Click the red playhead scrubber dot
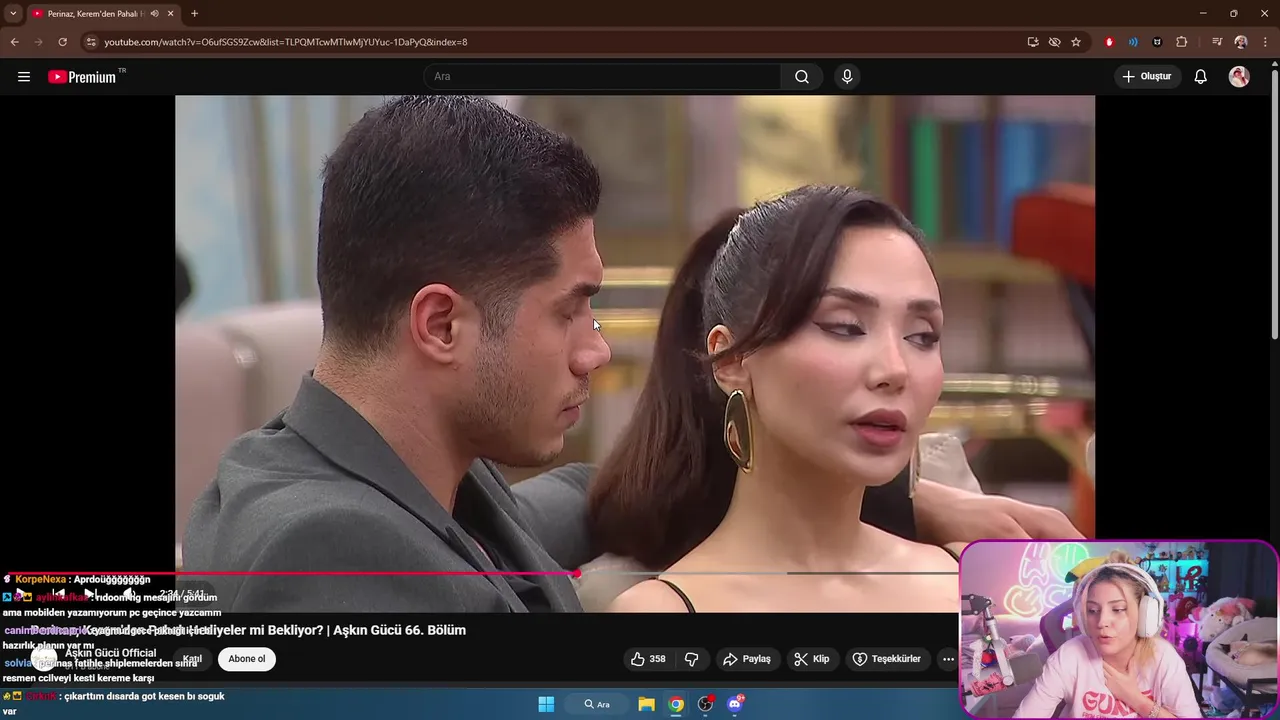 tap(577, 573)
